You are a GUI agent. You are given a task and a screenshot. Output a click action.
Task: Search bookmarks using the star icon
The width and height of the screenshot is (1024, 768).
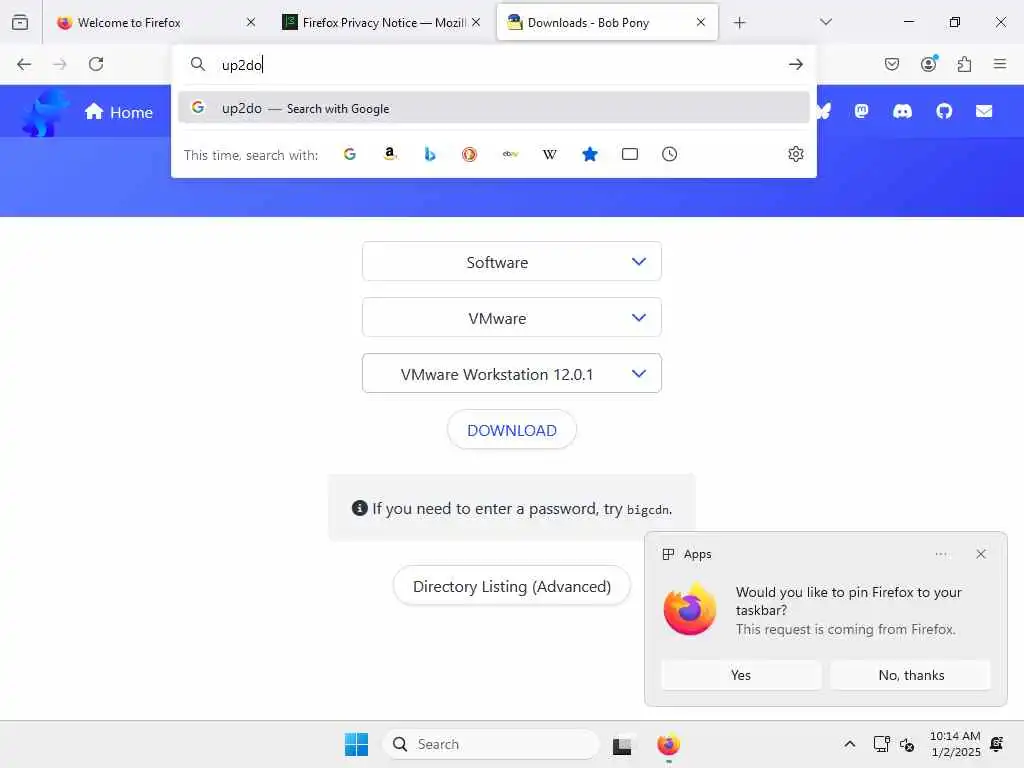coord(590,154)
